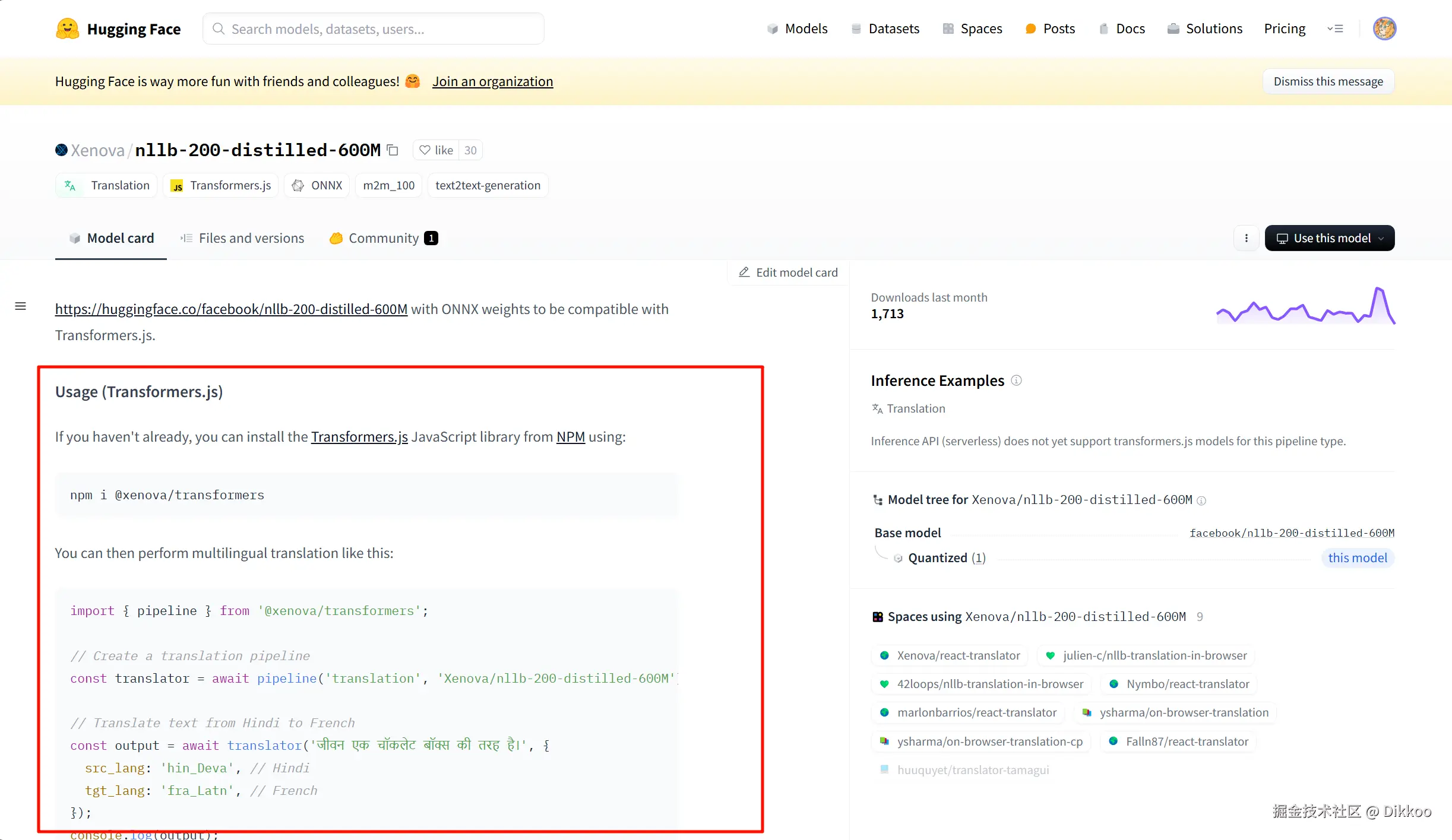Expand the navigation more-options menu
Viewport: 1452px width, 840px height.
(1336, 28)
